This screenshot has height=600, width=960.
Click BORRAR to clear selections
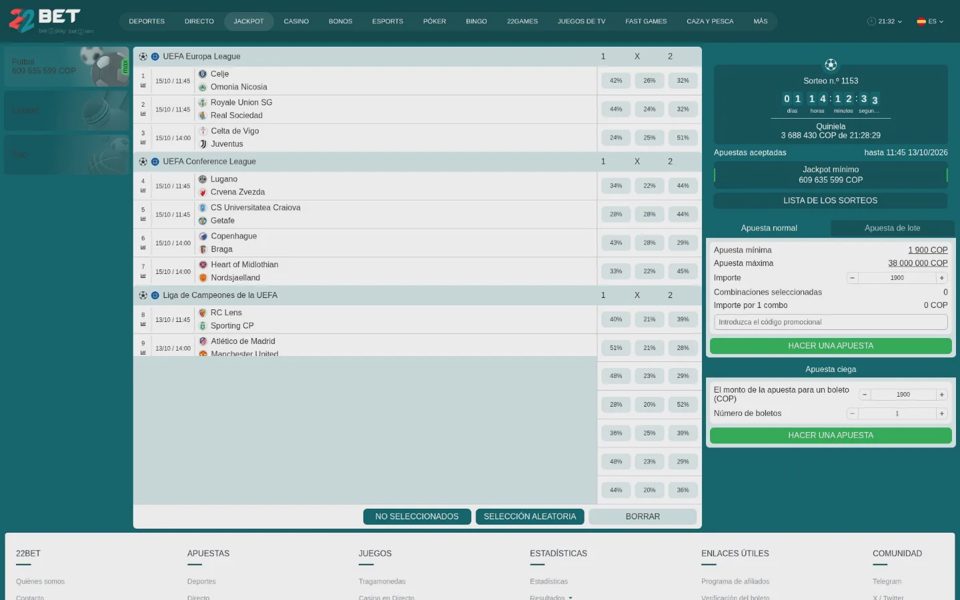[x=642, y=517]
